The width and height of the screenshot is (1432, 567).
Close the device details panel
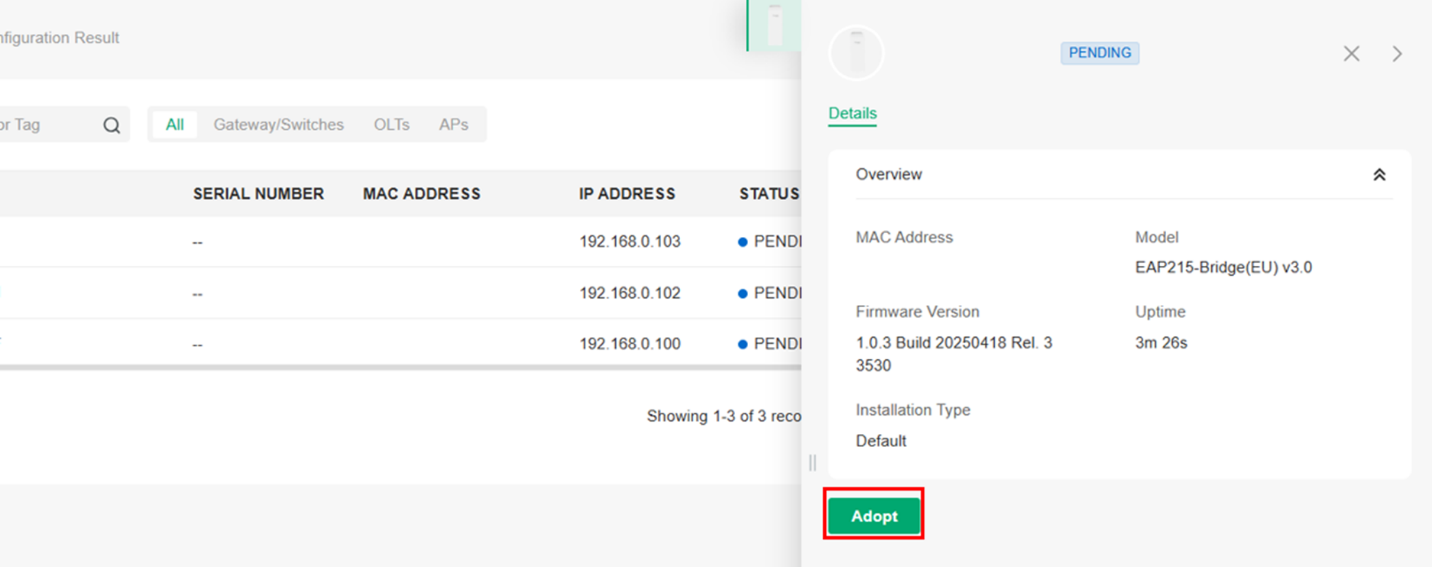1351,54
